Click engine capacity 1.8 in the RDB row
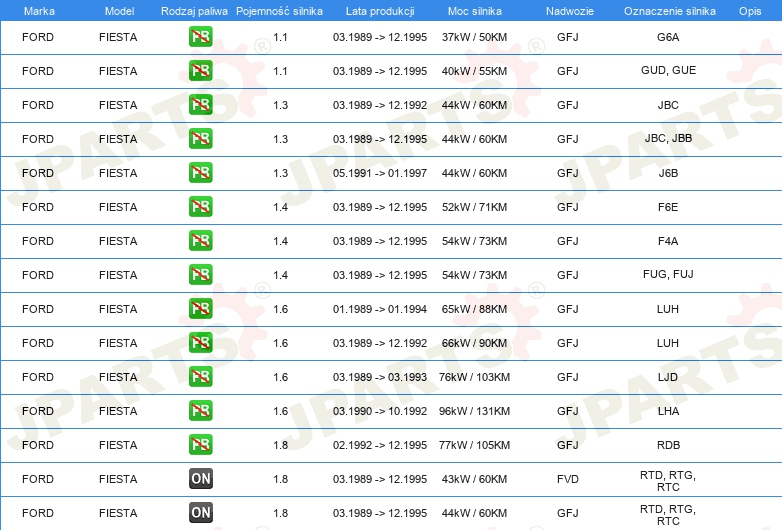This screenshot has height=530, width=782. coord(280,445)
